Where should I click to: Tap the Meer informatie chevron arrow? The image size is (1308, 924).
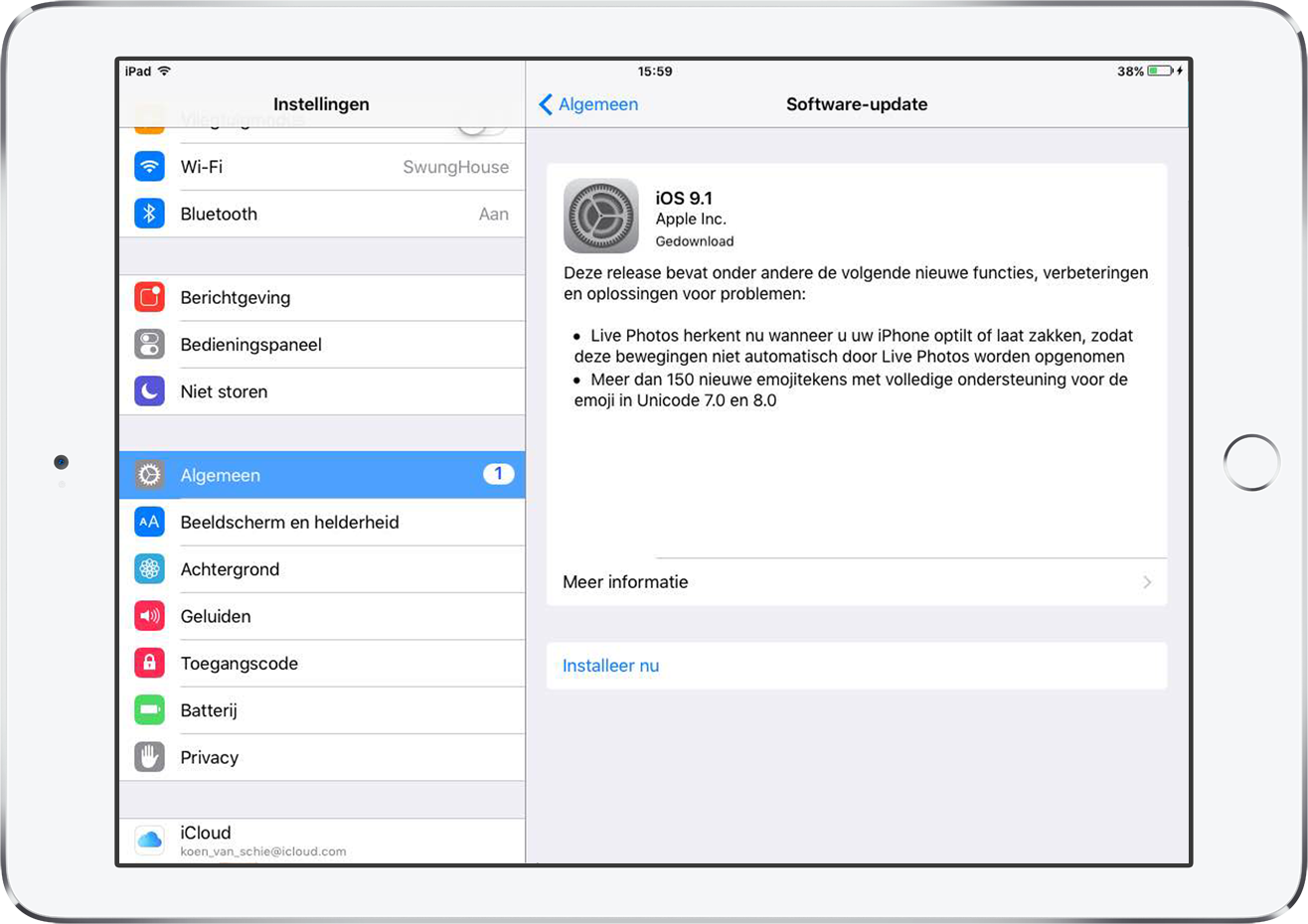(1147, 582)
